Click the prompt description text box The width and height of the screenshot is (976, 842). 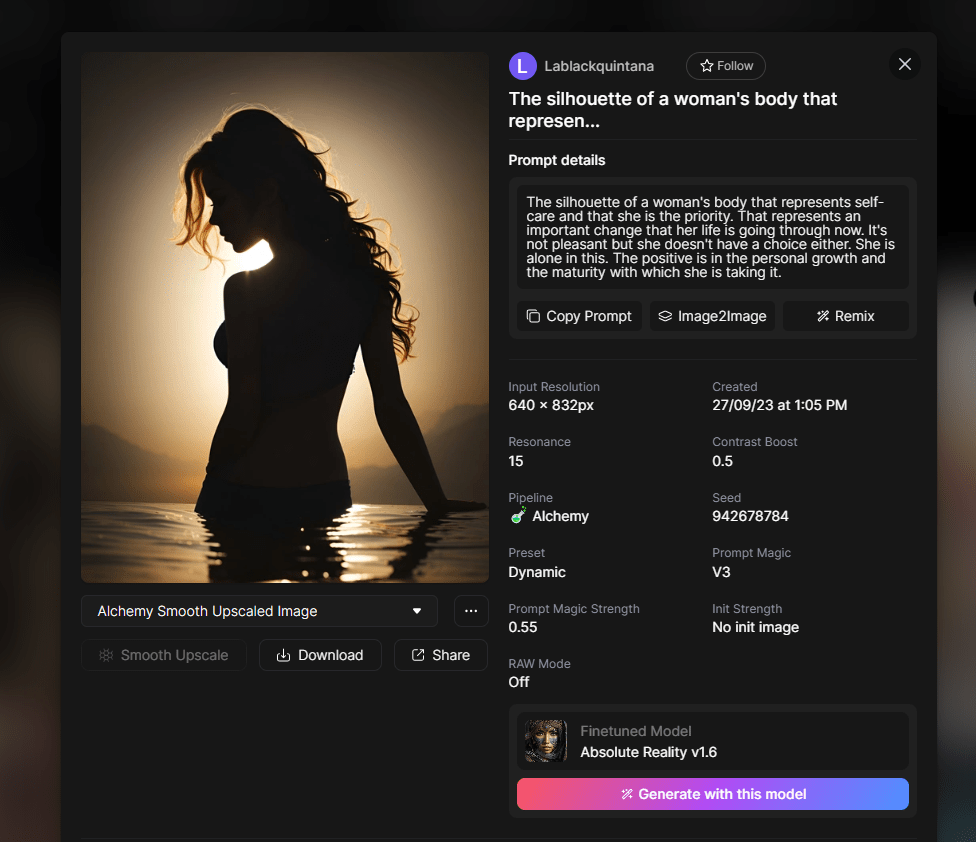712,237
